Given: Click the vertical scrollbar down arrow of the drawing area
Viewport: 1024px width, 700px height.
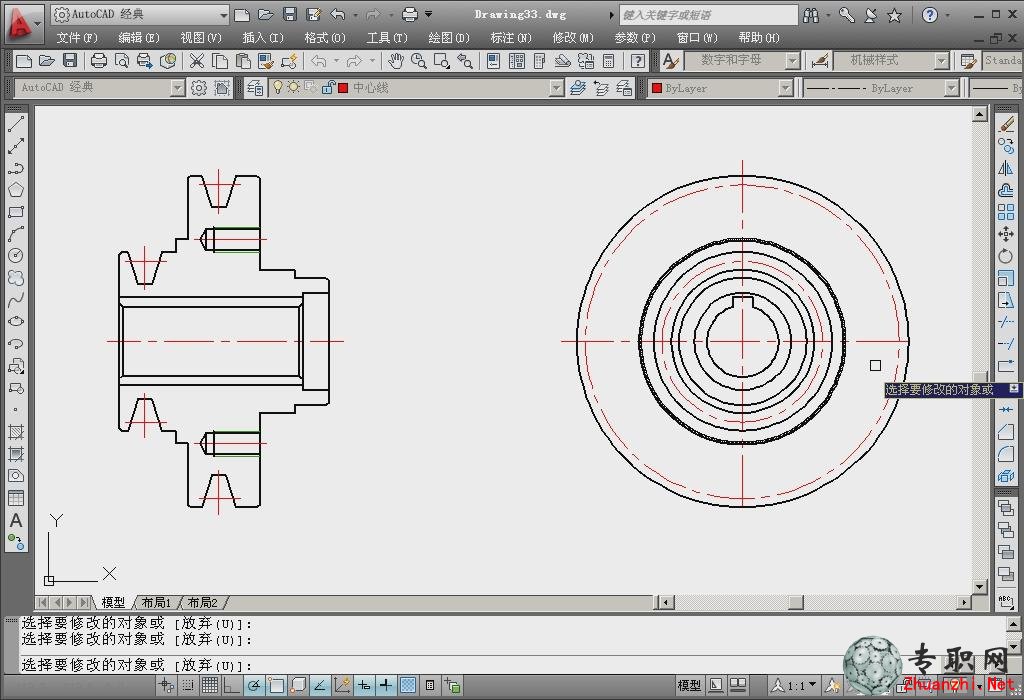Looking at the screenshot, I should pos(980,586).
